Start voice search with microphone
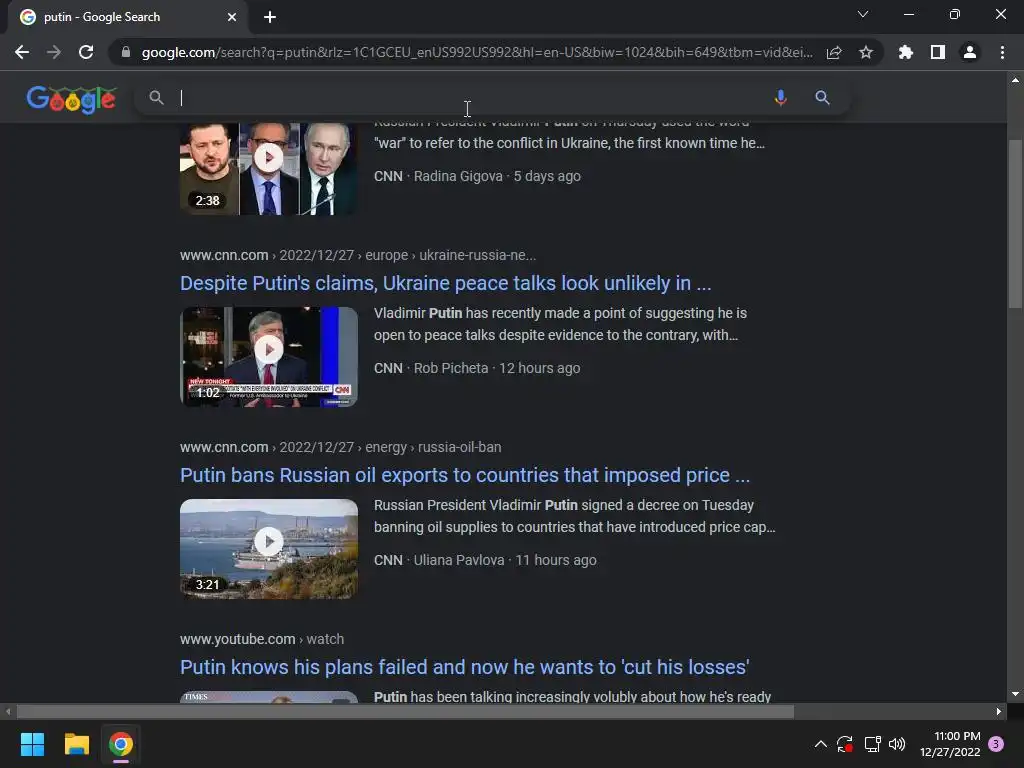The image size is (1024, 768). (780, 97)
